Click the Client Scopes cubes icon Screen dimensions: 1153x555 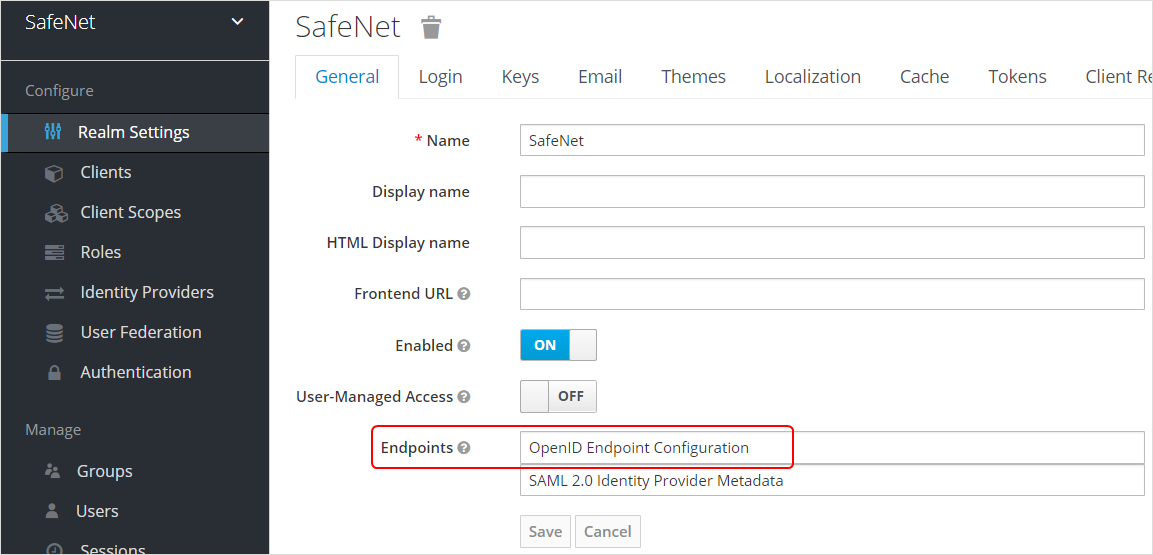pos(55,213)
